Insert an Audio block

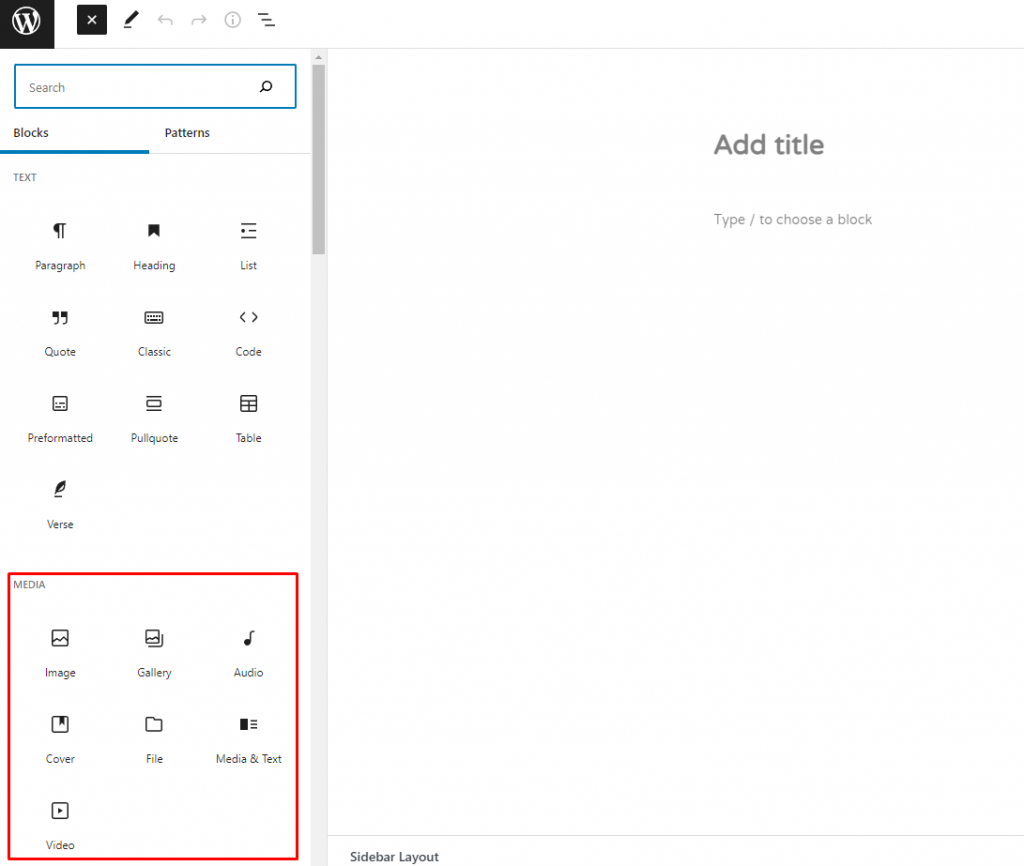coord(248,652)
